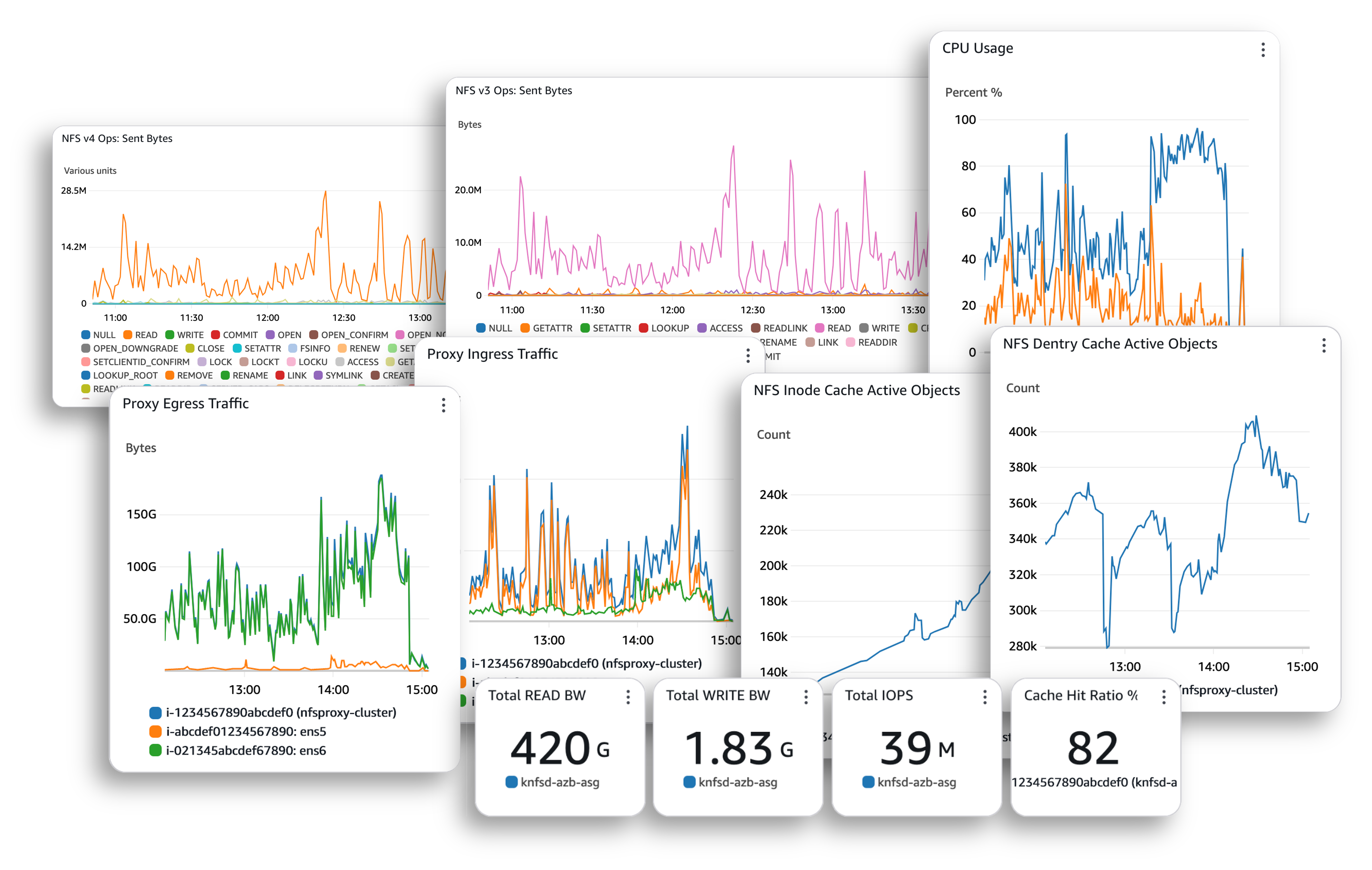Click the RENAME legend label in NFS v4 chart
This screenshot has height=870, width=1372.
250,376
